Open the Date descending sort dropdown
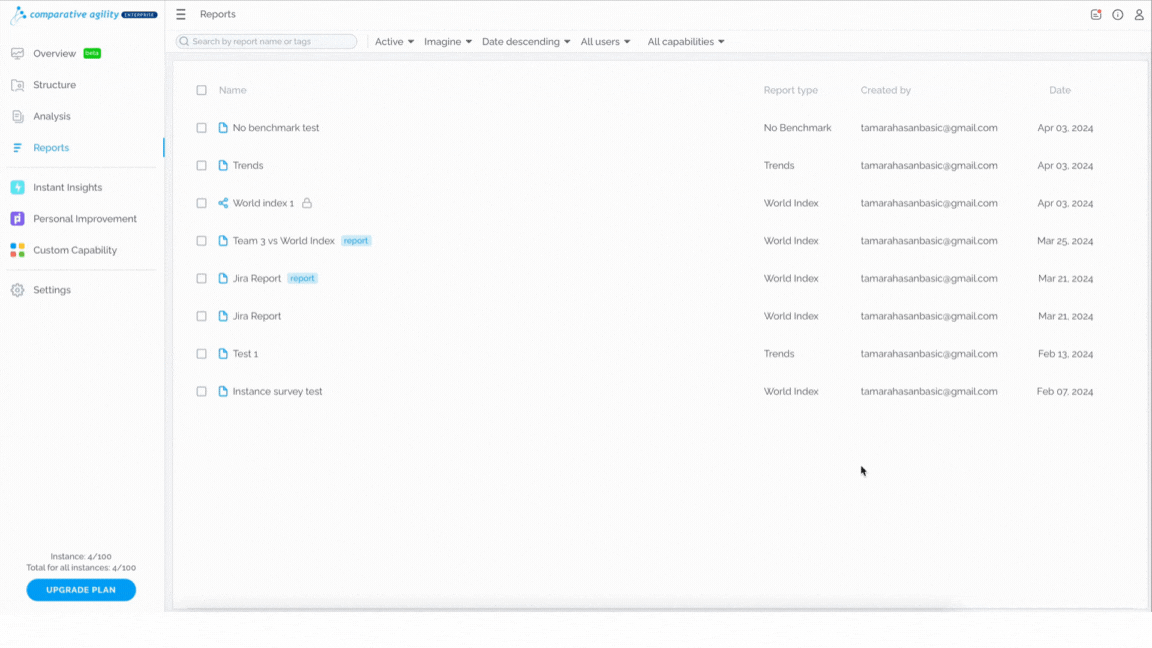This screenshot has height=648, width=1152. [526, 42]
